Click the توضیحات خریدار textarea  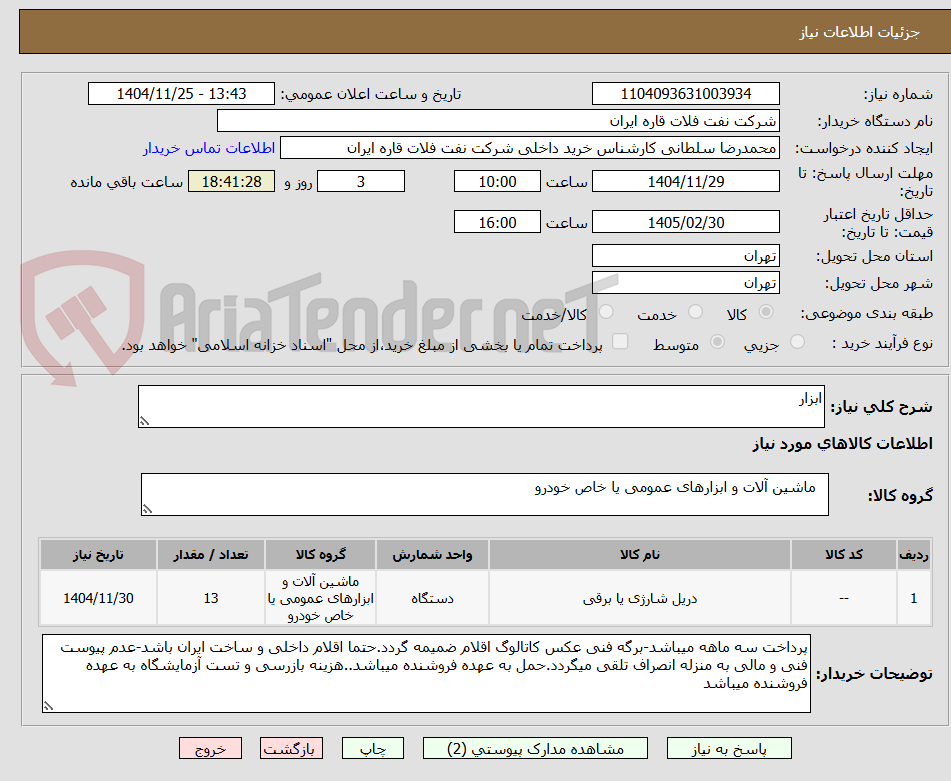[426, 674]
